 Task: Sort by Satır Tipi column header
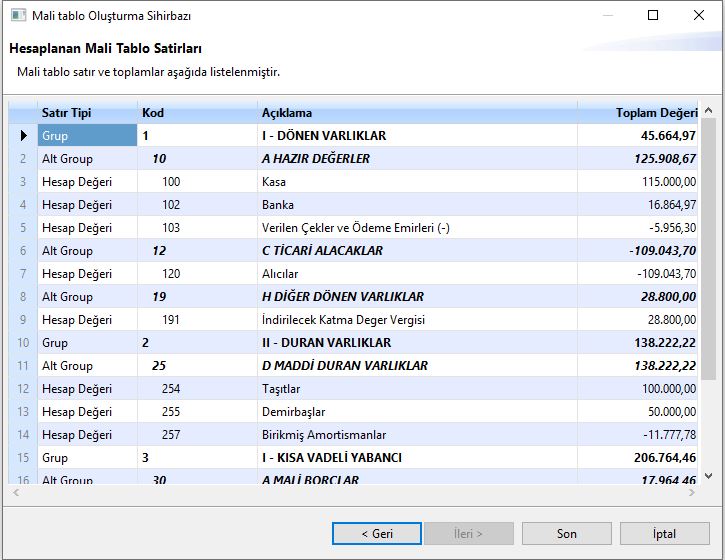point(86,113)
